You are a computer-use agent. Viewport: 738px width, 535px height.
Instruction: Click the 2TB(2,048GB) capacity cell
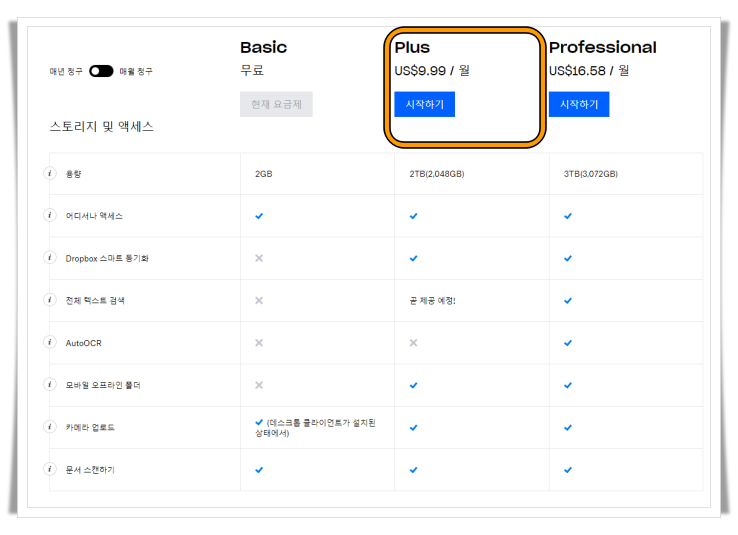tap(437, 174)
